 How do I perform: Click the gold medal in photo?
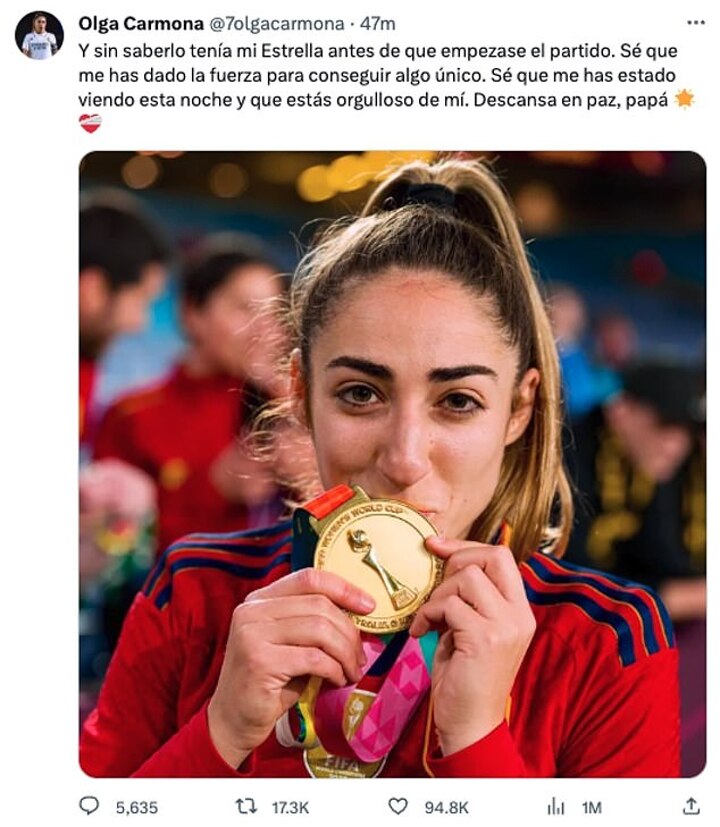(x=377, y=563)
